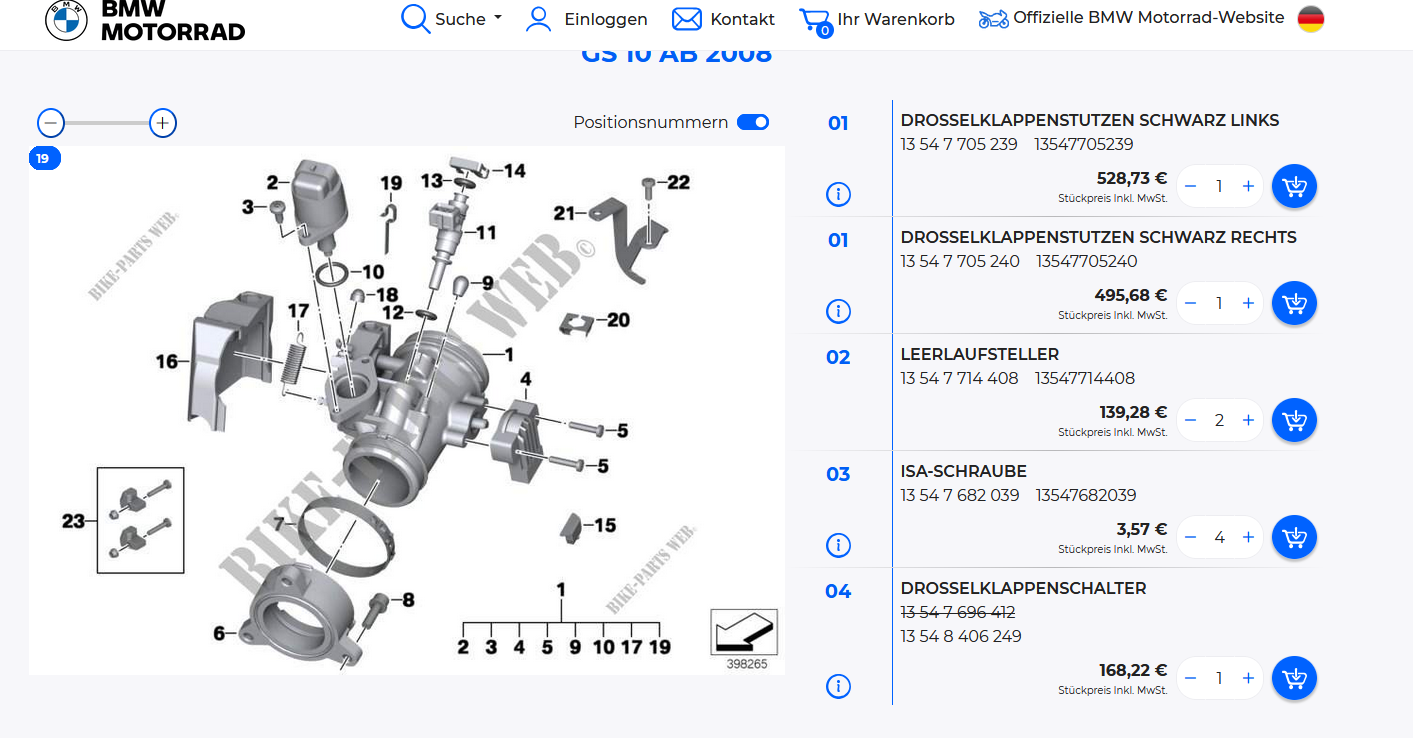Image resolution: width=1413 pixels, height=738 pixels.
Task: Click the motorcycle icon in header
Action: click(x=993, y=18)
